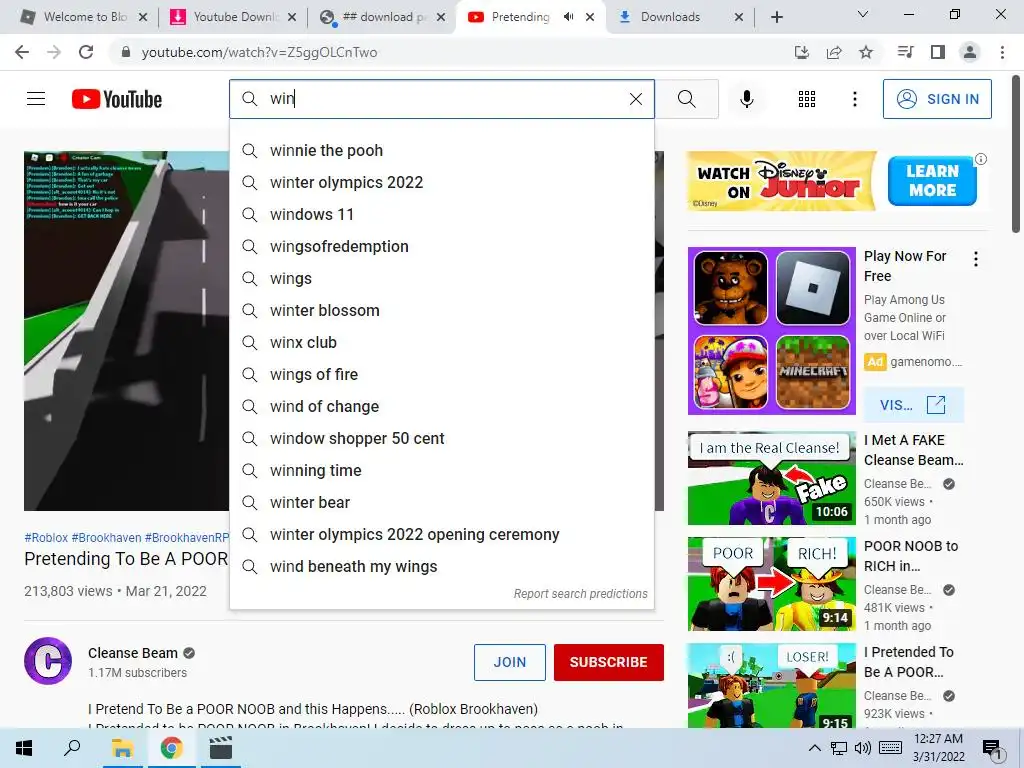Screen dimensions: 1024x768
Task: Open options for Play Now For Free ad
Action: tap(976, 259)
